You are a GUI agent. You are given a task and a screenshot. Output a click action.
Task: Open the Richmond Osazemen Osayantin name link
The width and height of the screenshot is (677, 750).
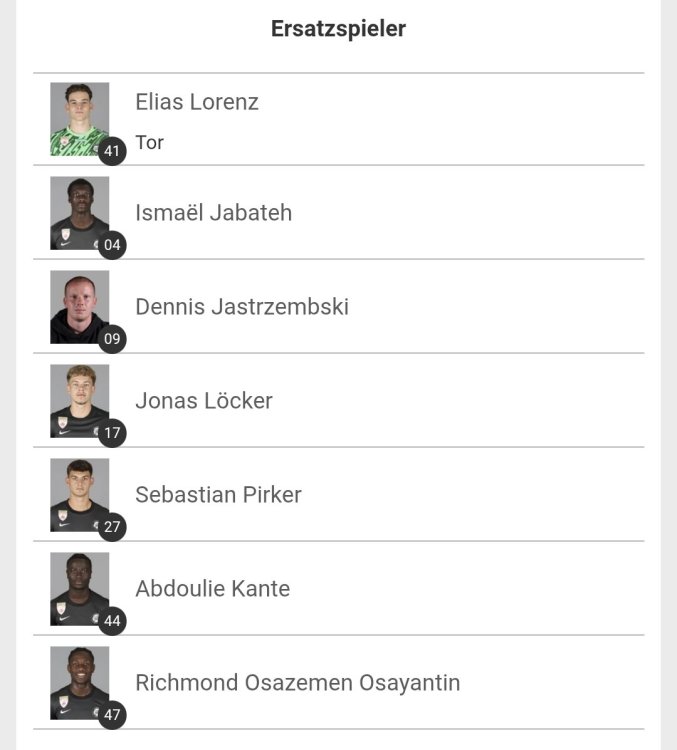(x=297, y=683)
